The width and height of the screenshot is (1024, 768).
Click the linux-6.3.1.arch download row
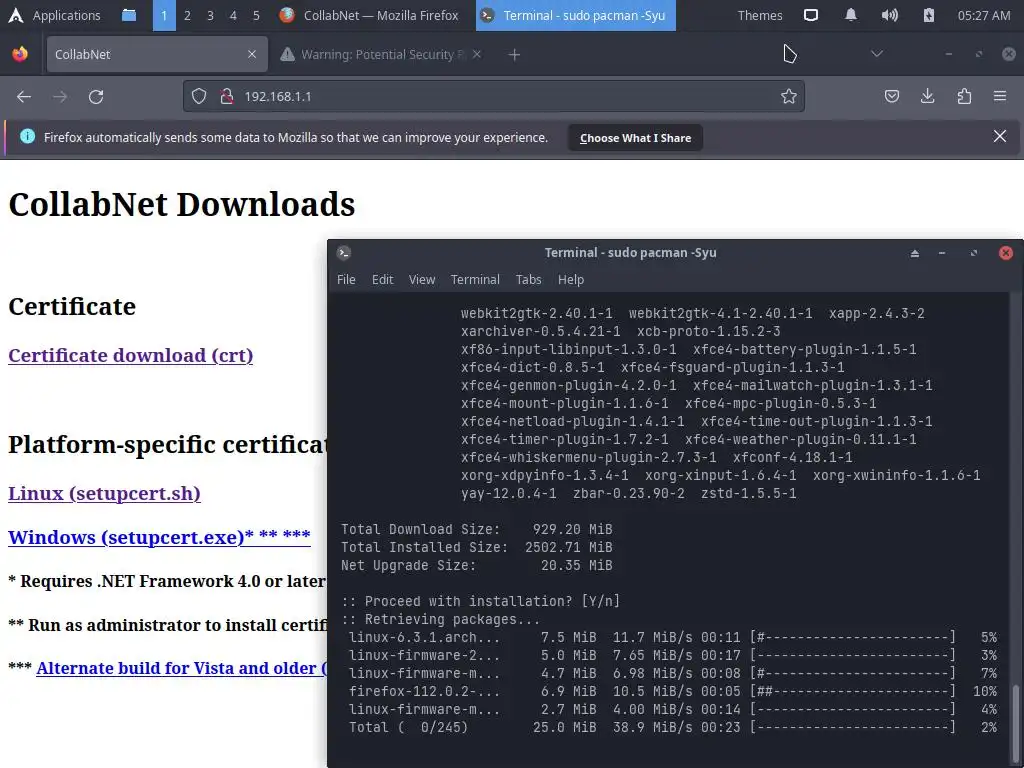[673, 637]
